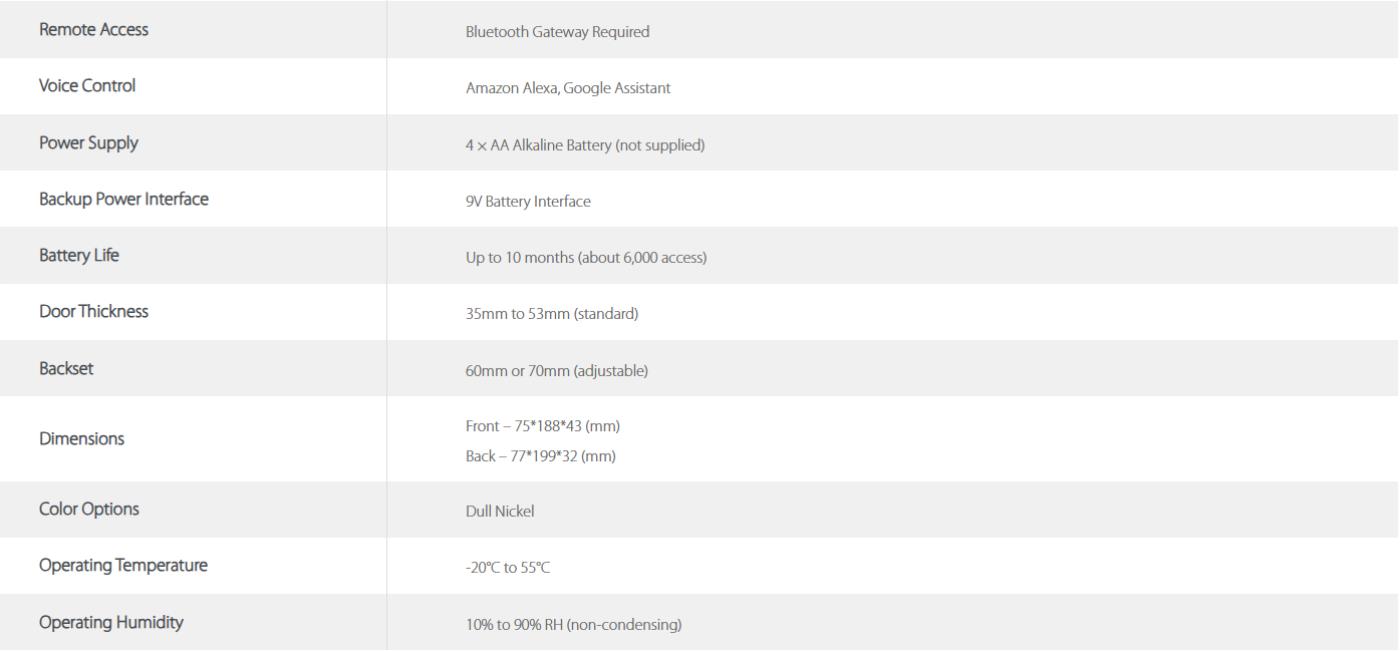This screenshot has height=651, width=1400.
Task: Click the Backset row label
Action: [67, 368]
